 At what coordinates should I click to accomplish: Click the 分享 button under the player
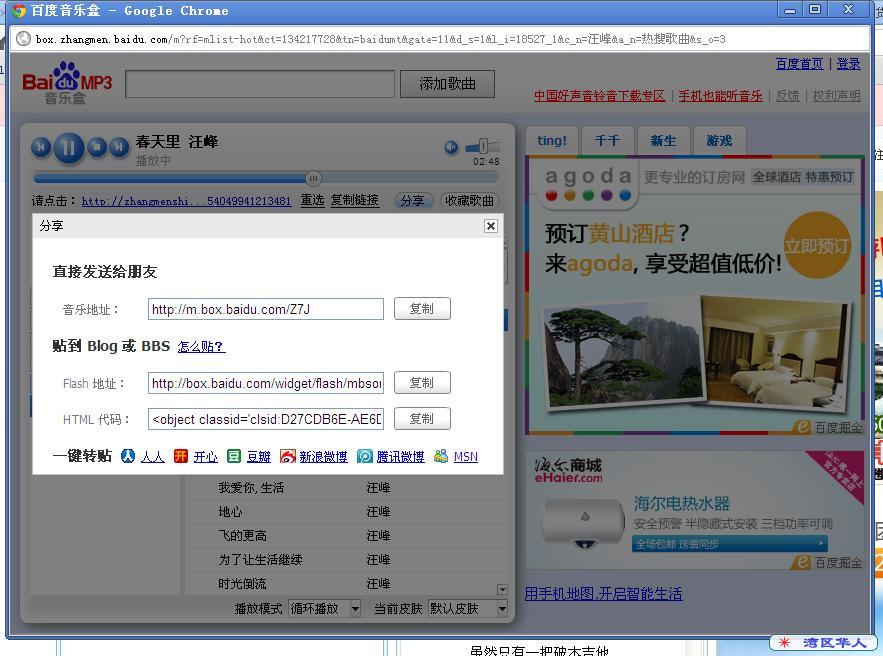pyautogui.click(x=413, y=200)
